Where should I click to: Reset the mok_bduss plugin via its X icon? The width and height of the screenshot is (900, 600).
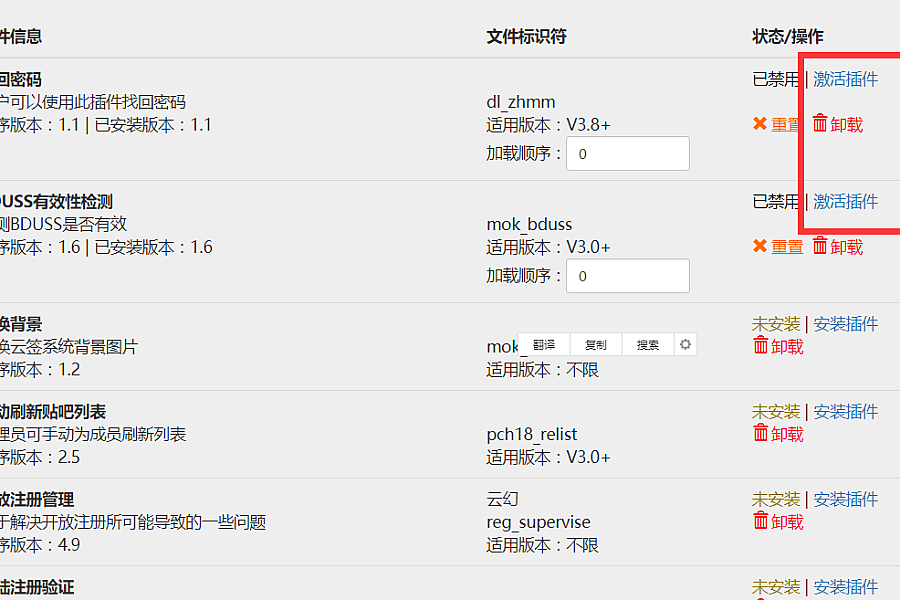(760, 246)
